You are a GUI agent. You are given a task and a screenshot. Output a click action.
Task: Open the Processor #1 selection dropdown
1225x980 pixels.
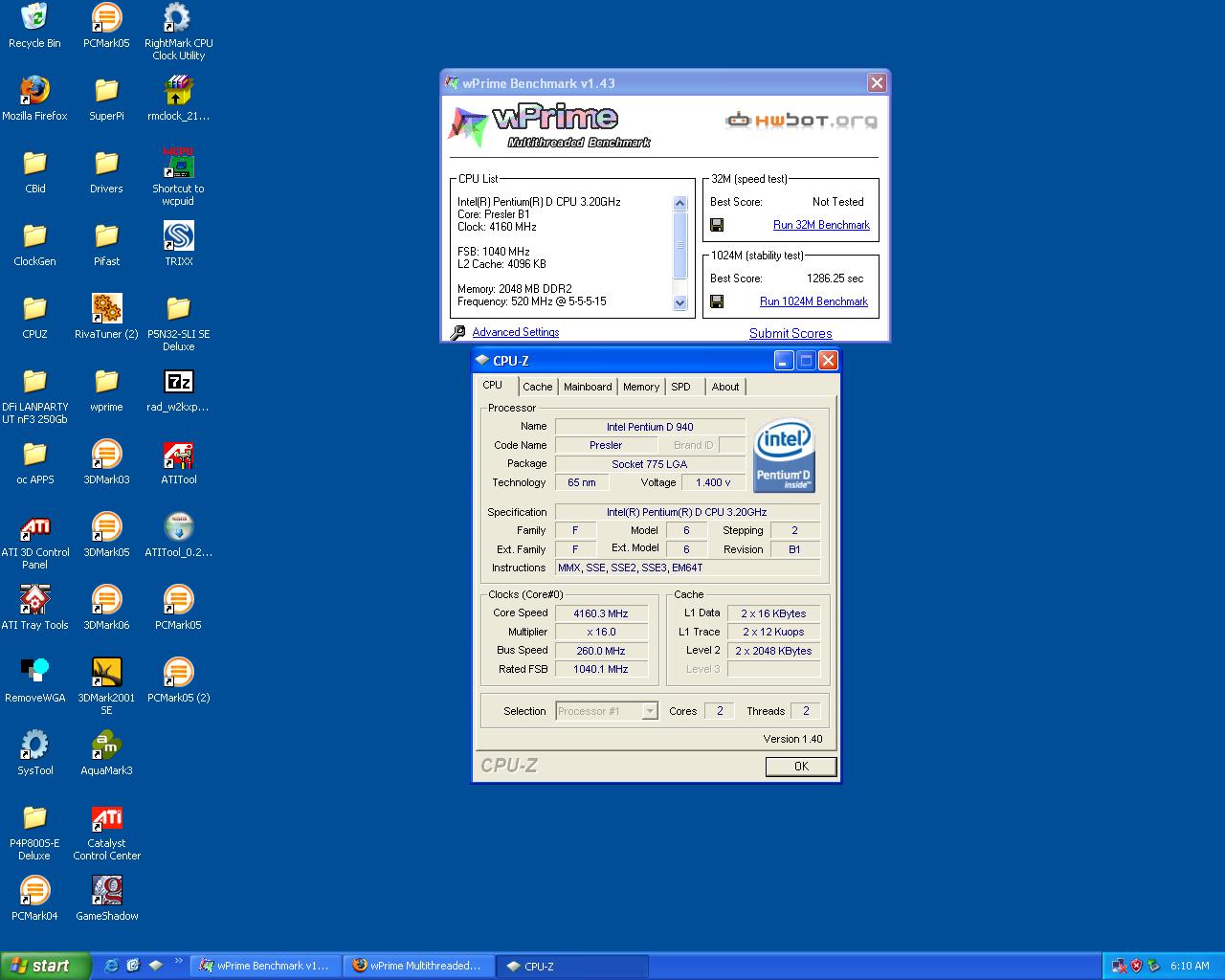[607, 711]
